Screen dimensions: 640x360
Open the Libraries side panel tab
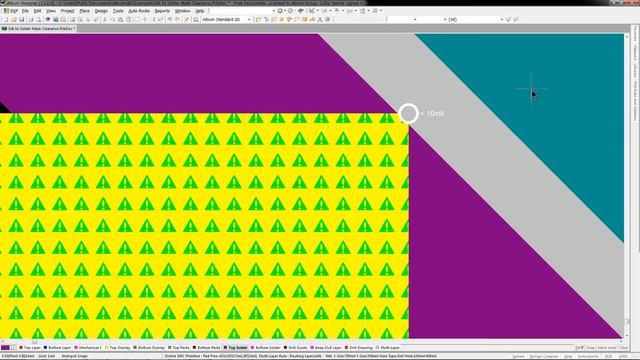click(635, 71)
